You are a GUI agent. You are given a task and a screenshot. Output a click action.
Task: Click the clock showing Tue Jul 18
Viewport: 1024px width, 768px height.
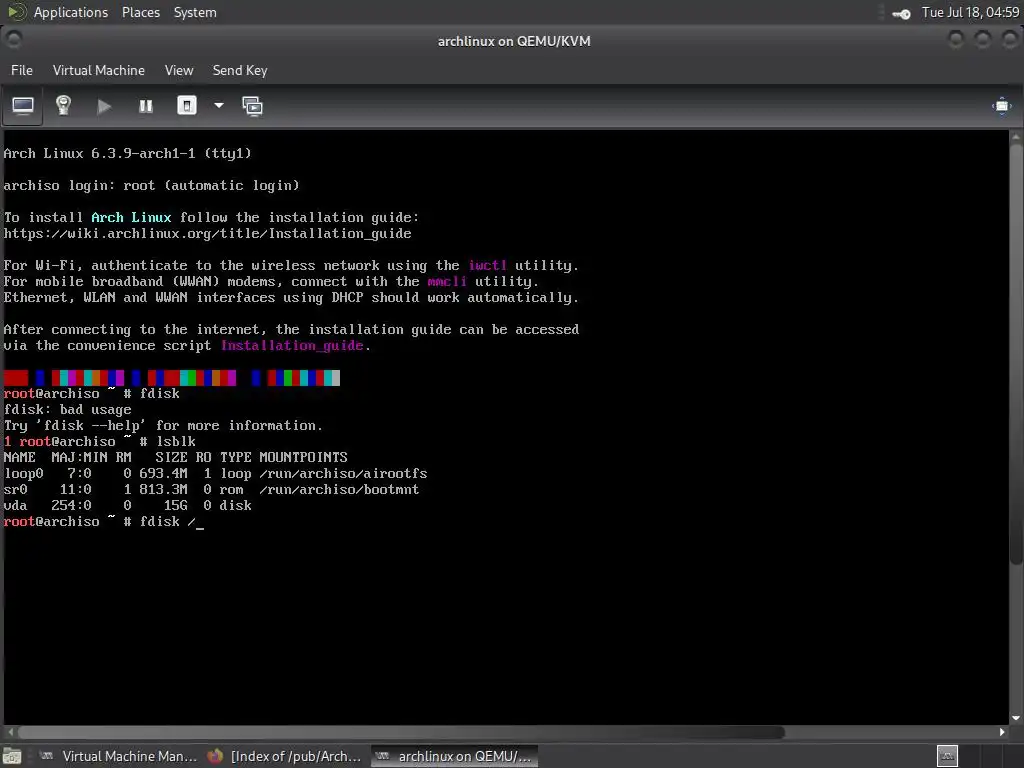[970, 12]
